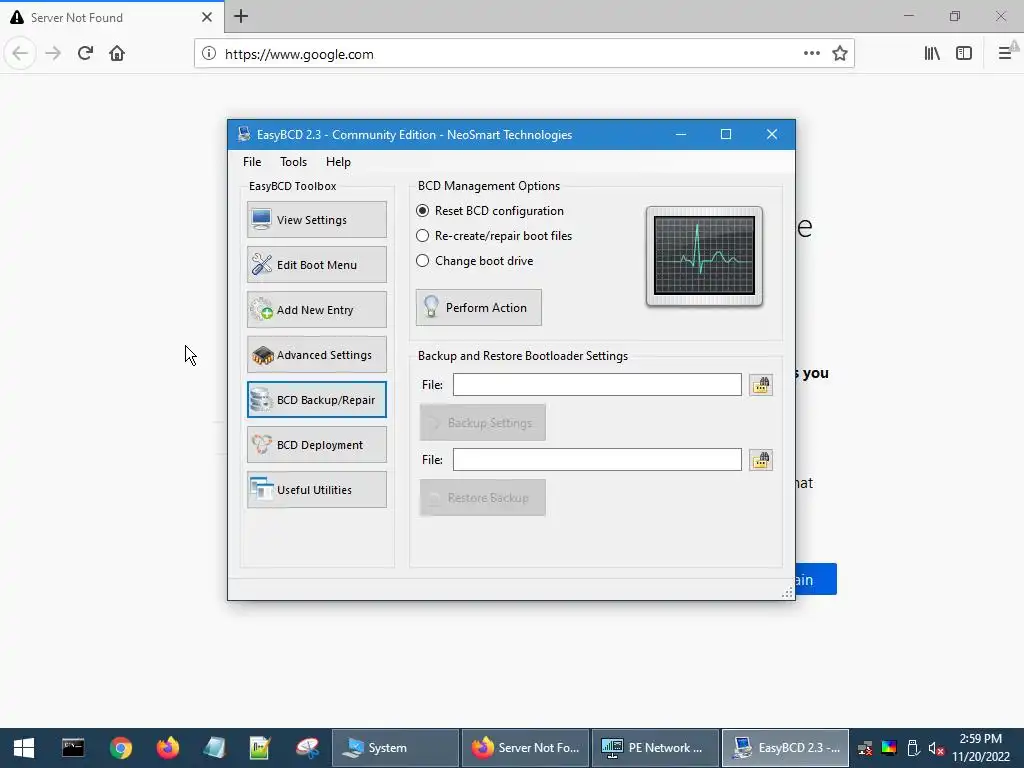
Task: Open the Edit Boot Menu section
Action: (317, 264)
